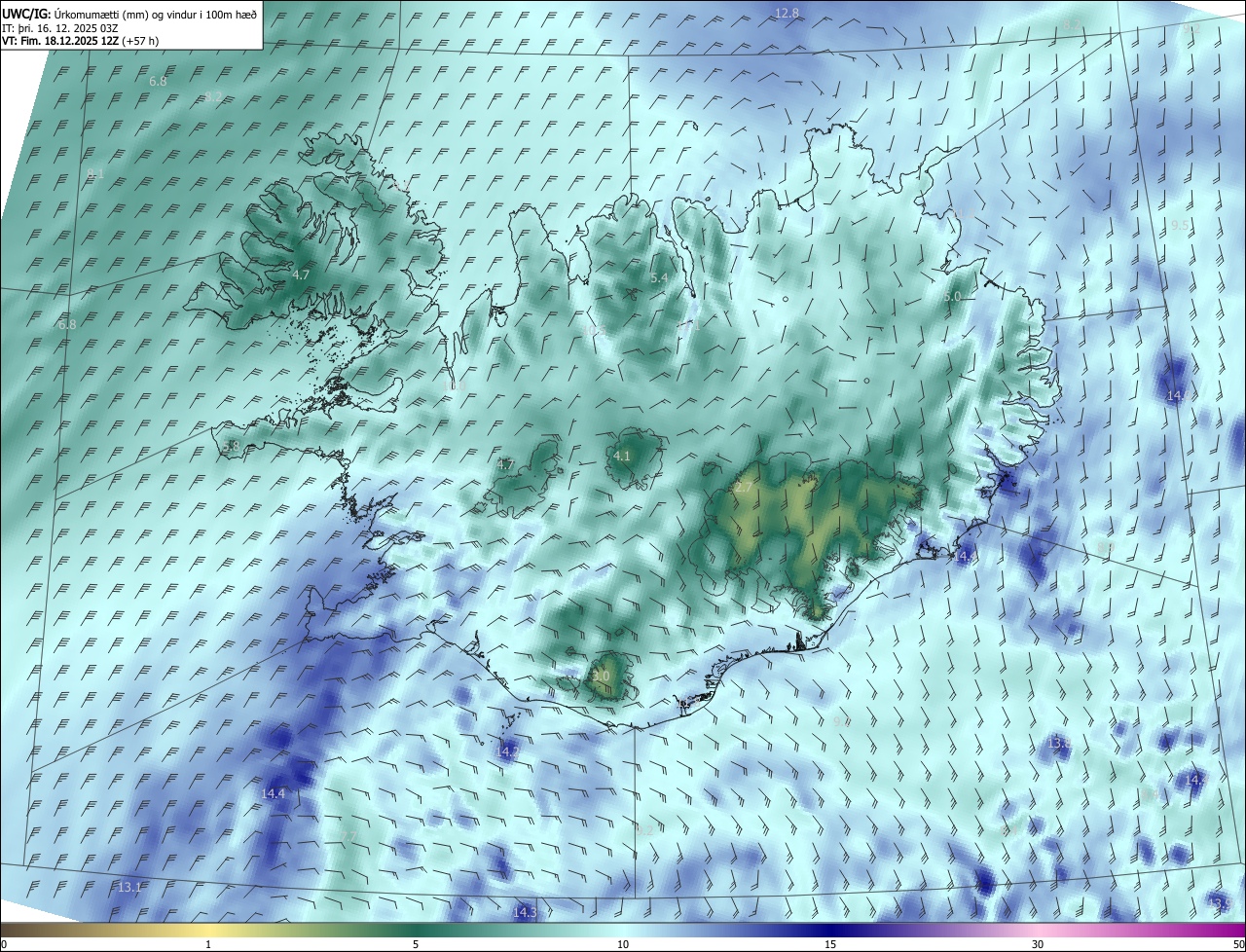
Task: Click the 5.4 value label
Action: pos(659,277)
